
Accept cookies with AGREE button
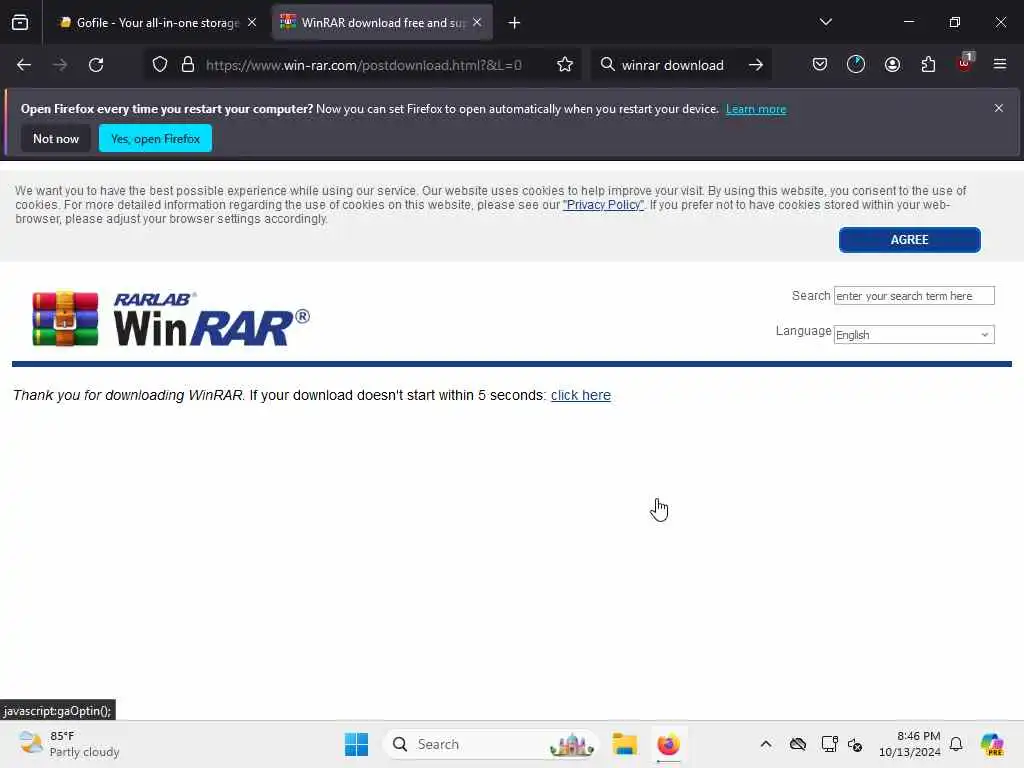909,240
